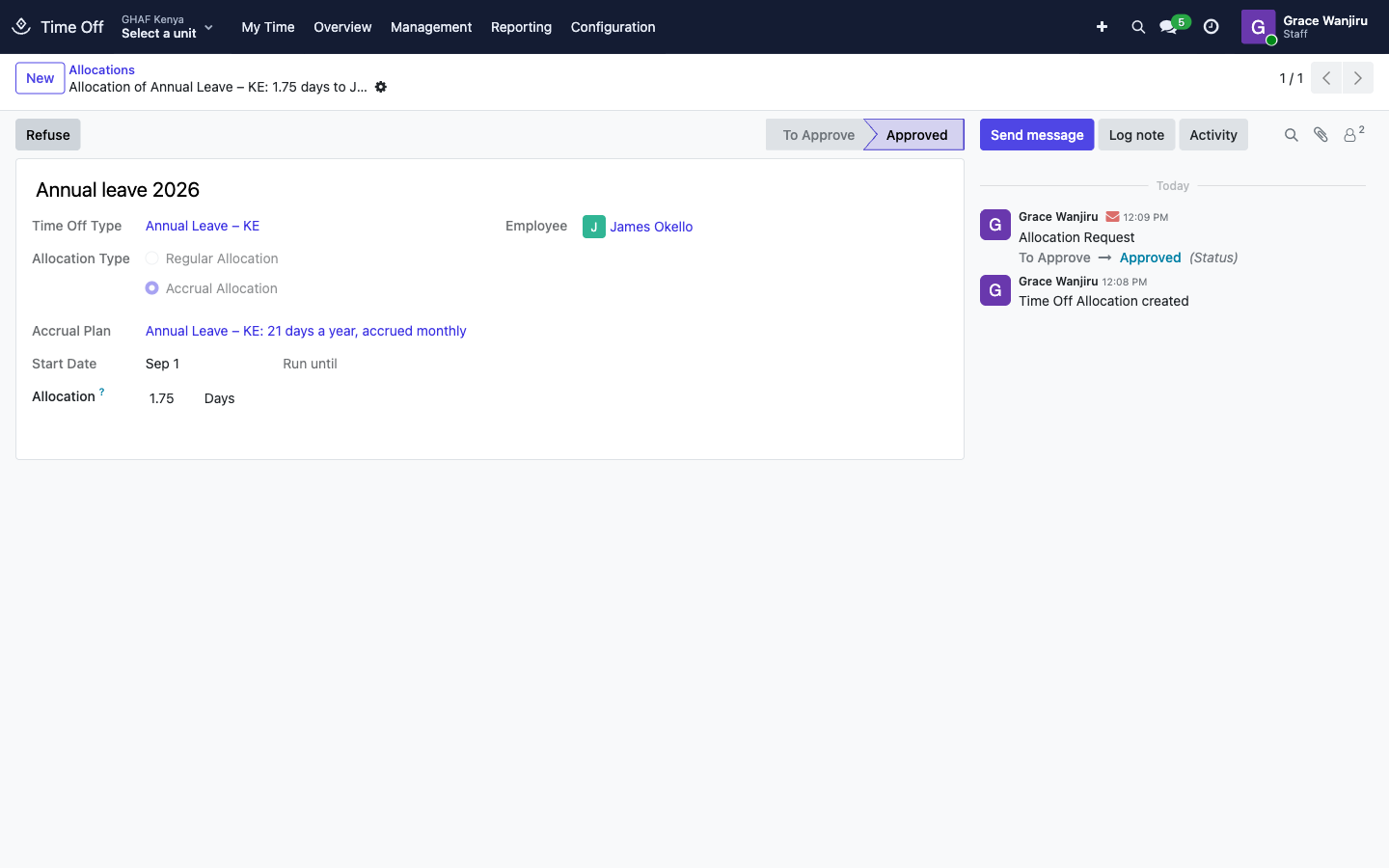Open the Time Off app home icon
The height and width of the screenshot is (868, 1389).
click(x=21, y=27)
